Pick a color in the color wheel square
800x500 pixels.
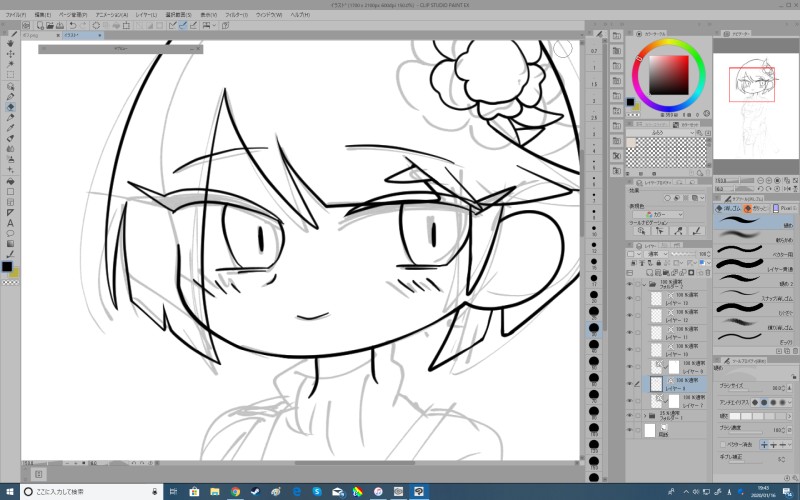click(x=668, y=75)
